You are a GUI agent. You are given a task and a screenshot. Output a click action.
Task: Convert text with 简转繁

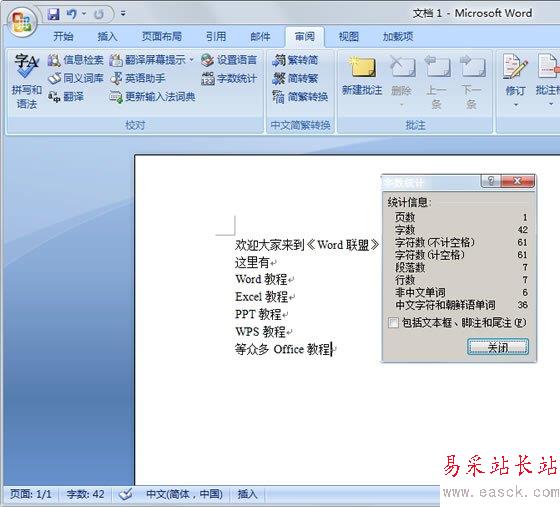pyautogui.click(x=295, y=78)
